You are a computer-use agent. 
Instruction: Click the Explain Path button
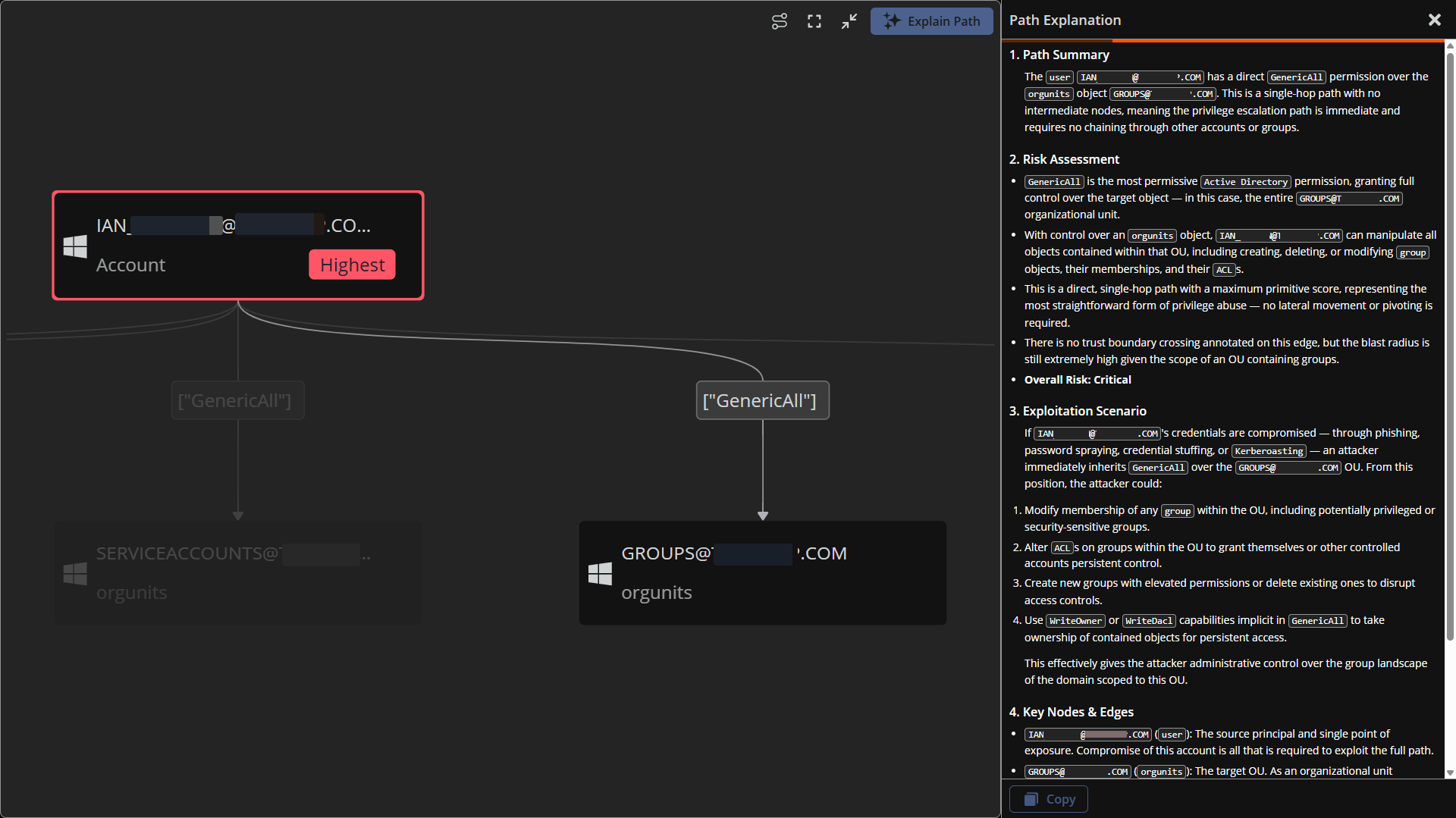932,21
